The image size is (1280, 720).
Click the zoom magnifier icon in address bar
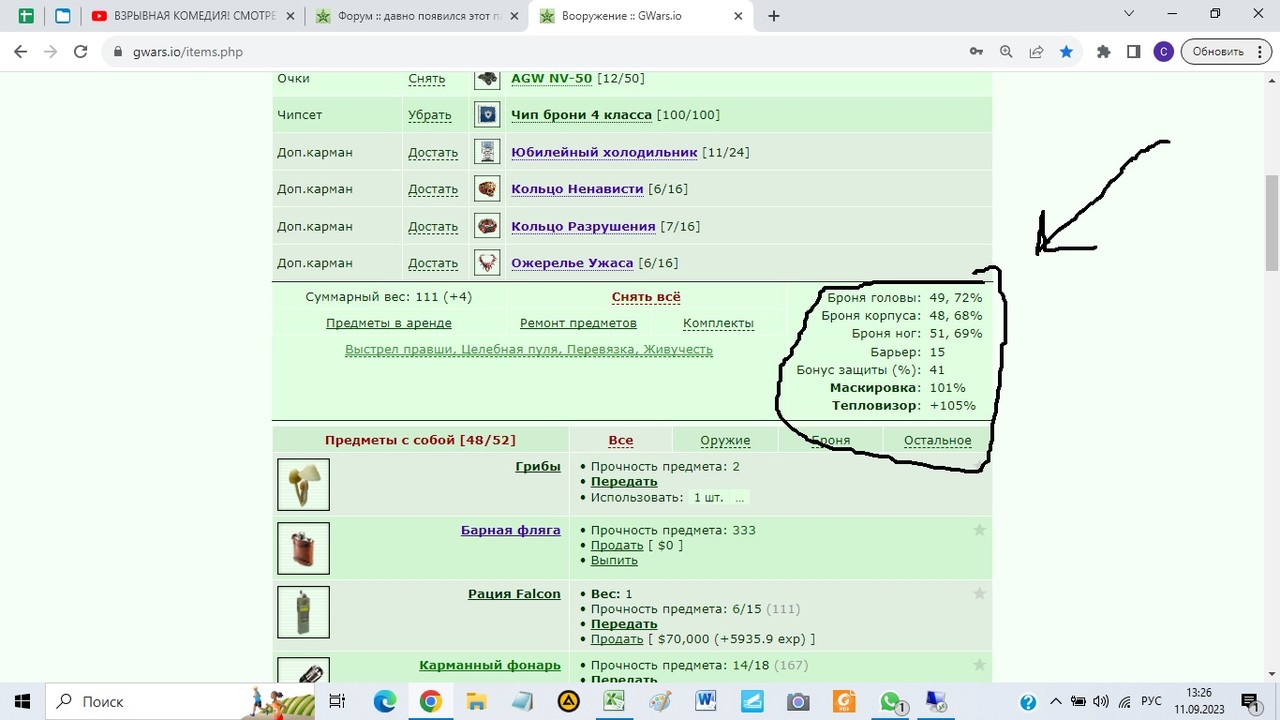(1006, 52)
